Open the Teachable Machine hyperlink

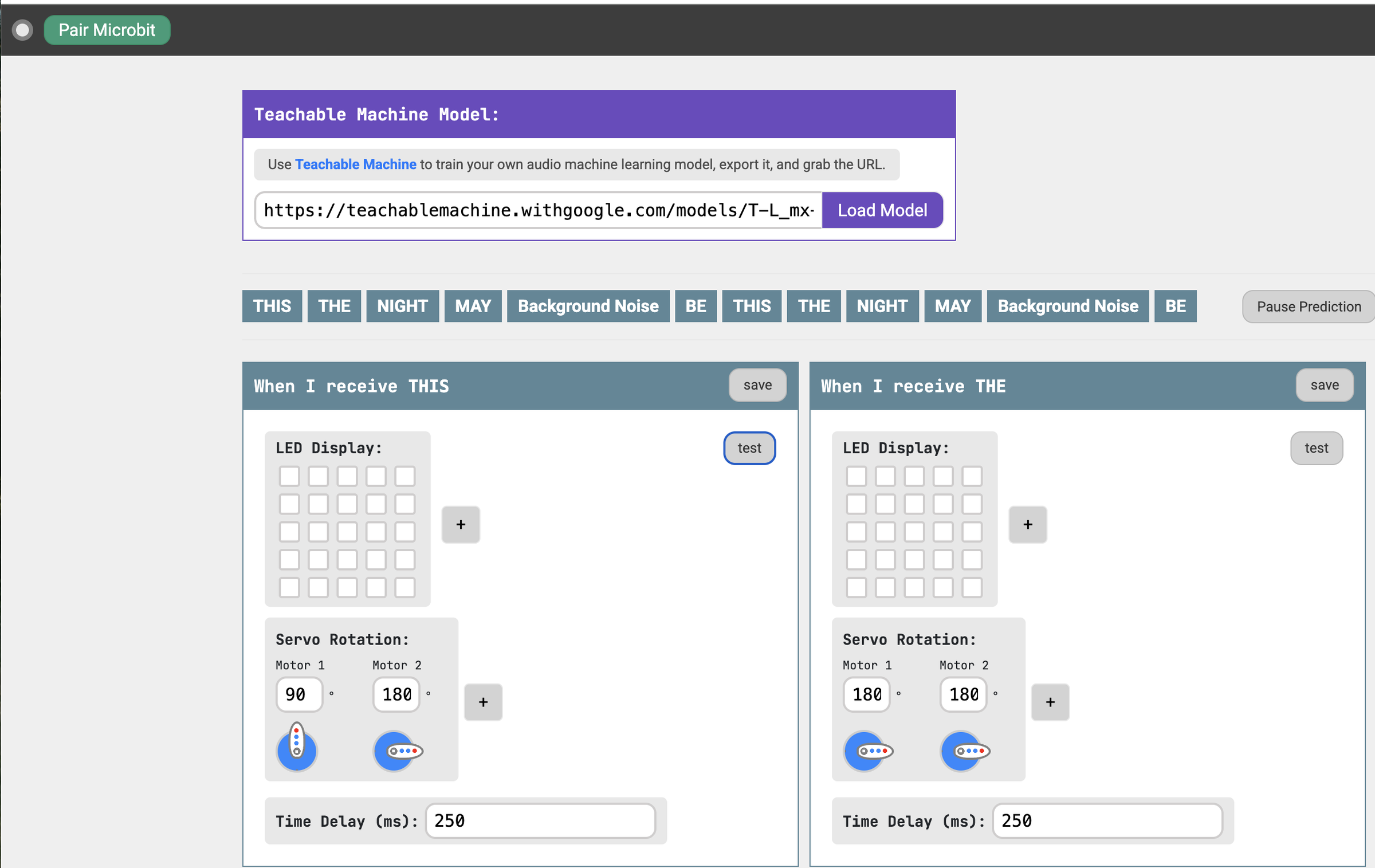pos(355,164)
